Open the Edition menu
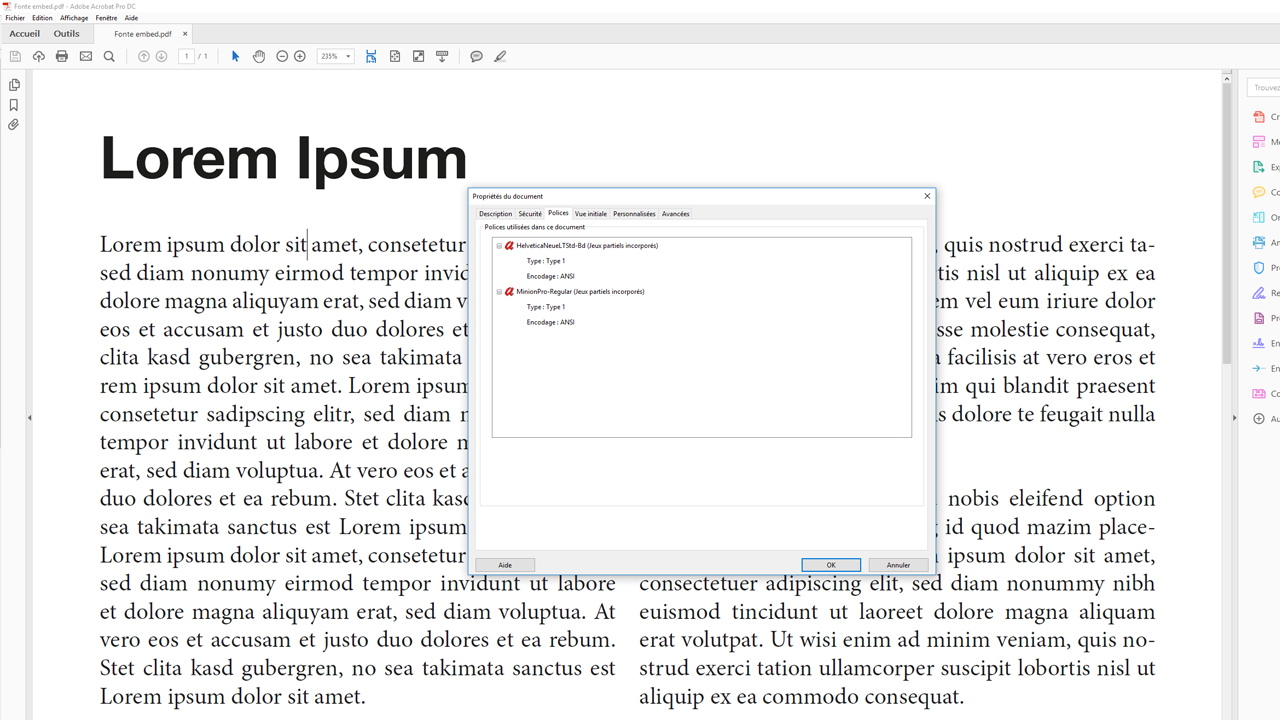1280x720 pixels. point(42,18)
